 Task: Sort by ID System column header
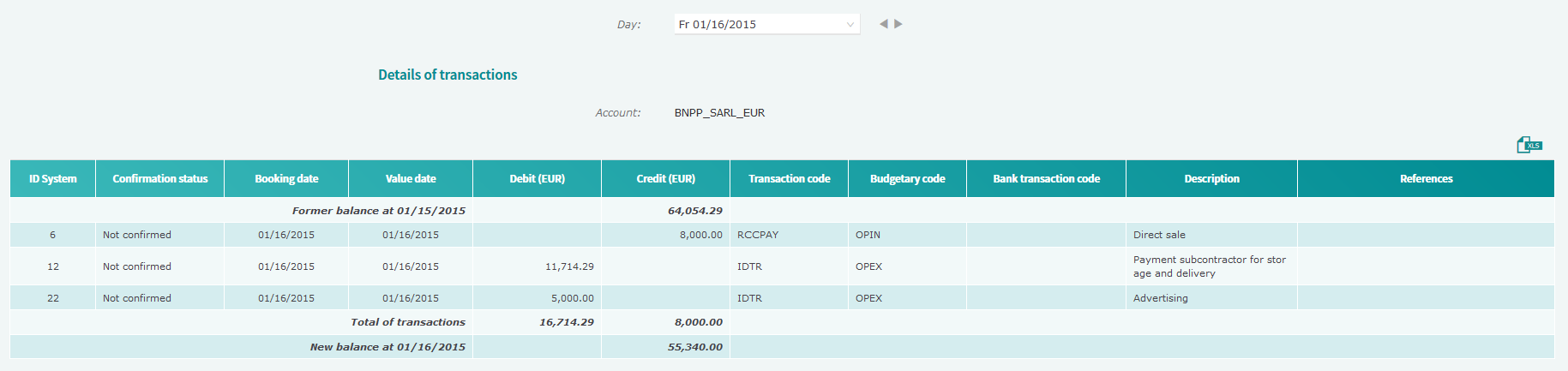53,179
